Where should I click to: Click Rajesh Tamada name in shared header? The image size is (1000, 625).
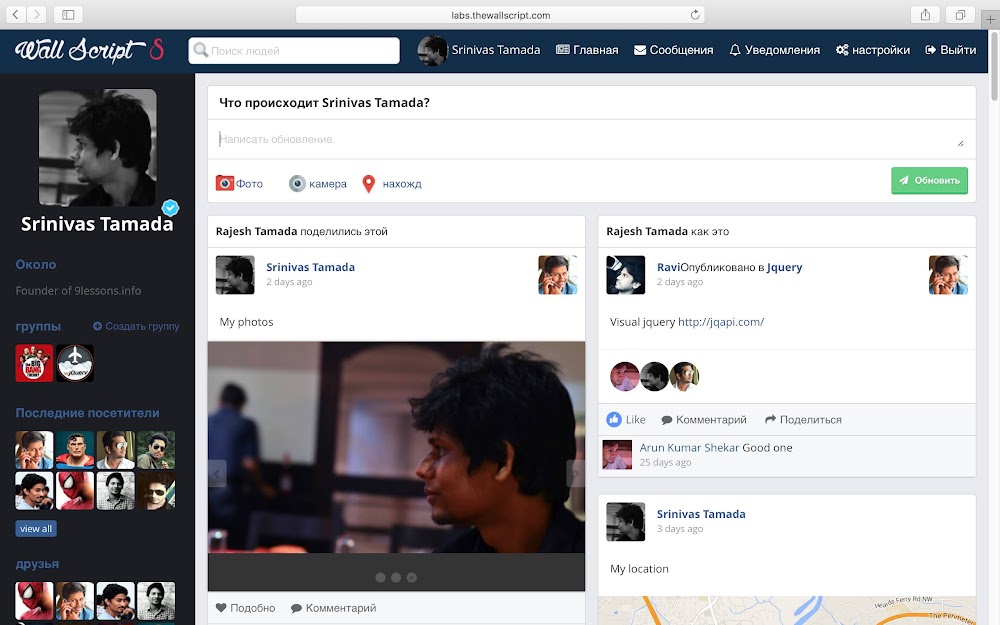(x=256, y=232)
